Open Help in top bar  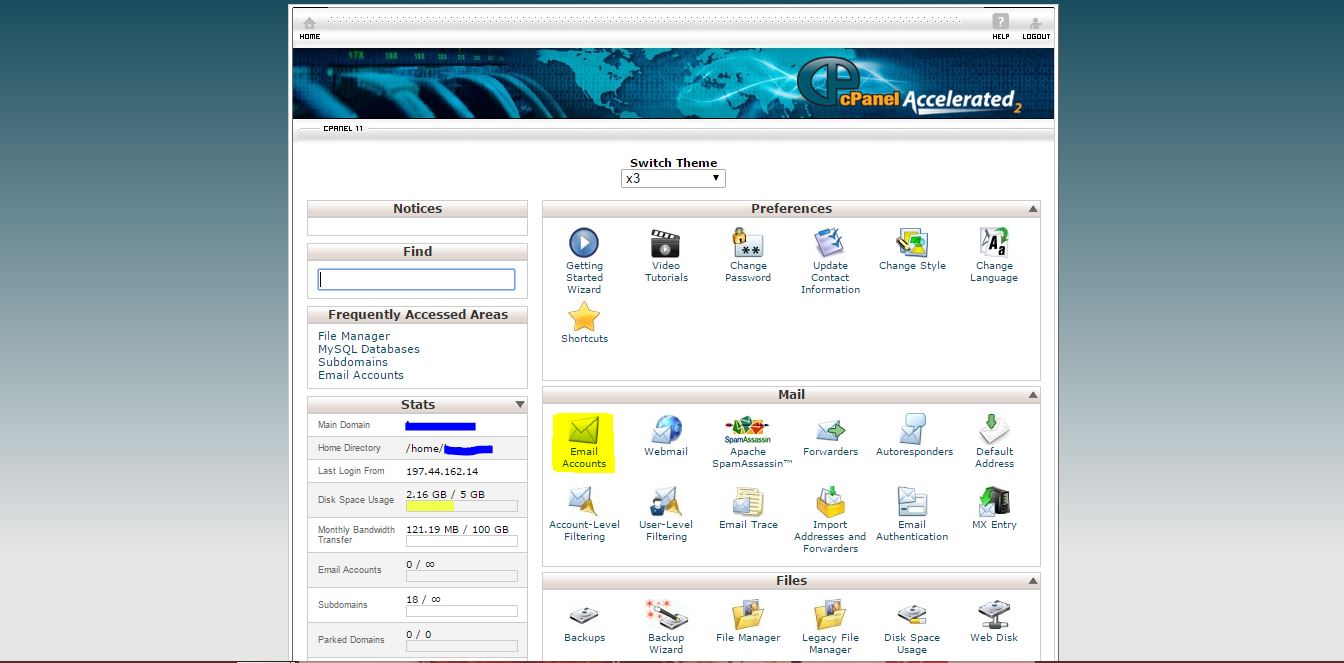[1001, 27]
